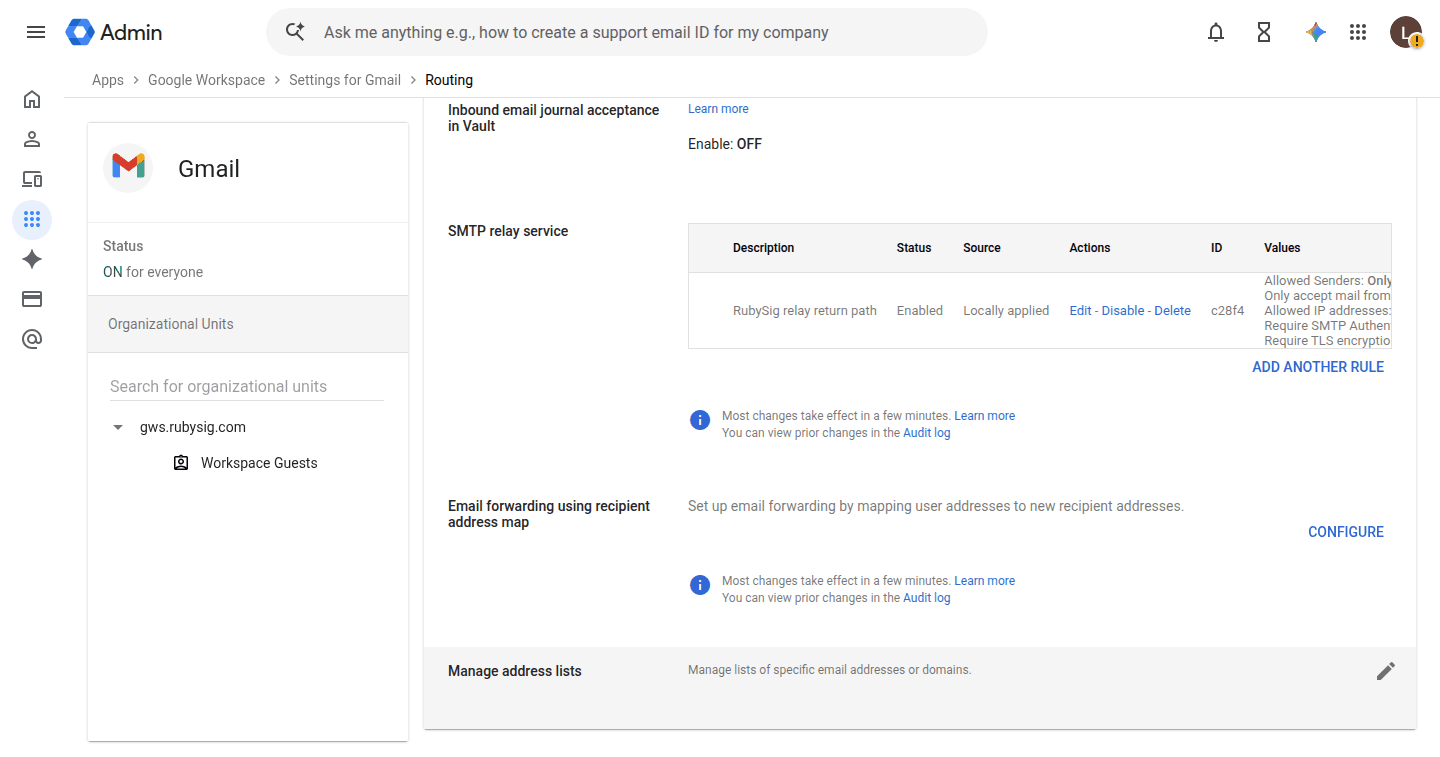Screen dimensions: 1440x757
Task: Click the rule ID c28f4
Action: [x=1228, y=311]
